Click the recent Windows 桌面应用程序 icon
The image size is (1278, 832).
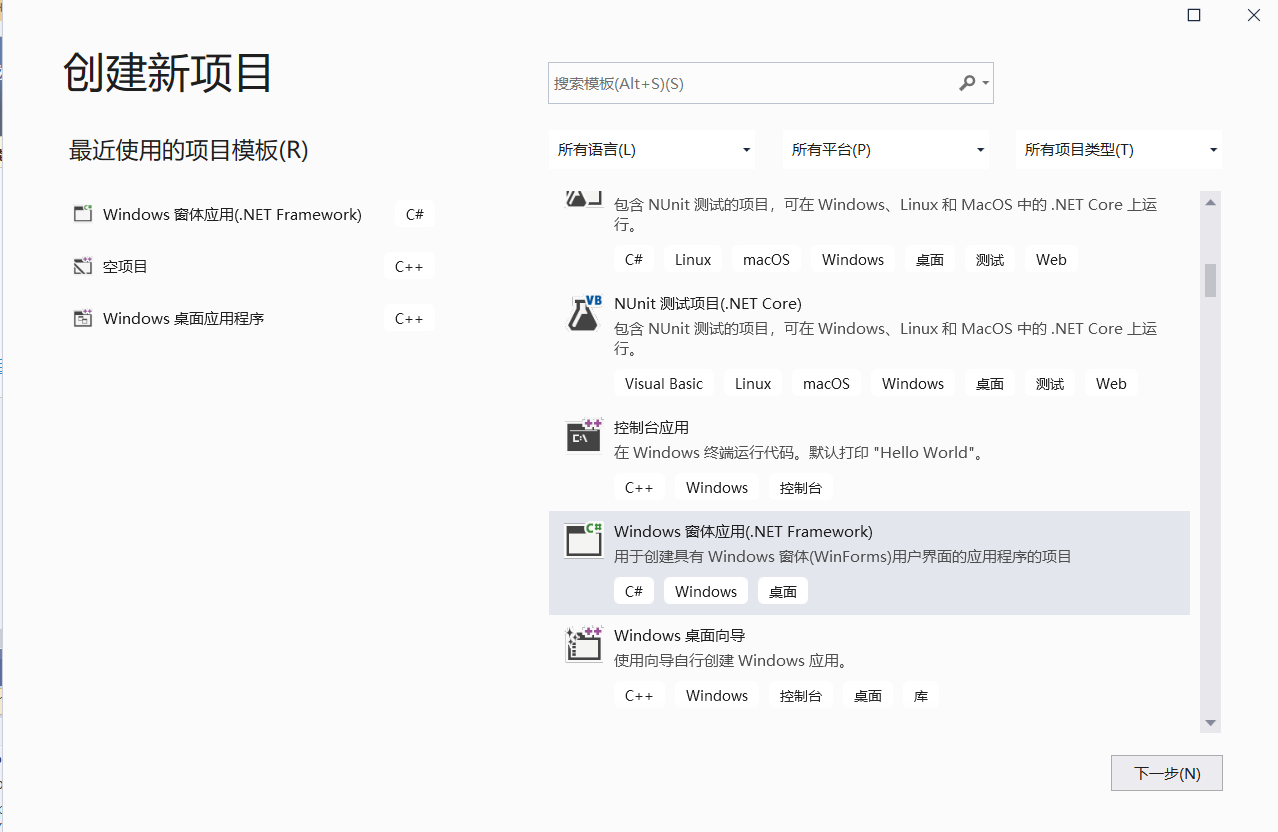(82, 318)
